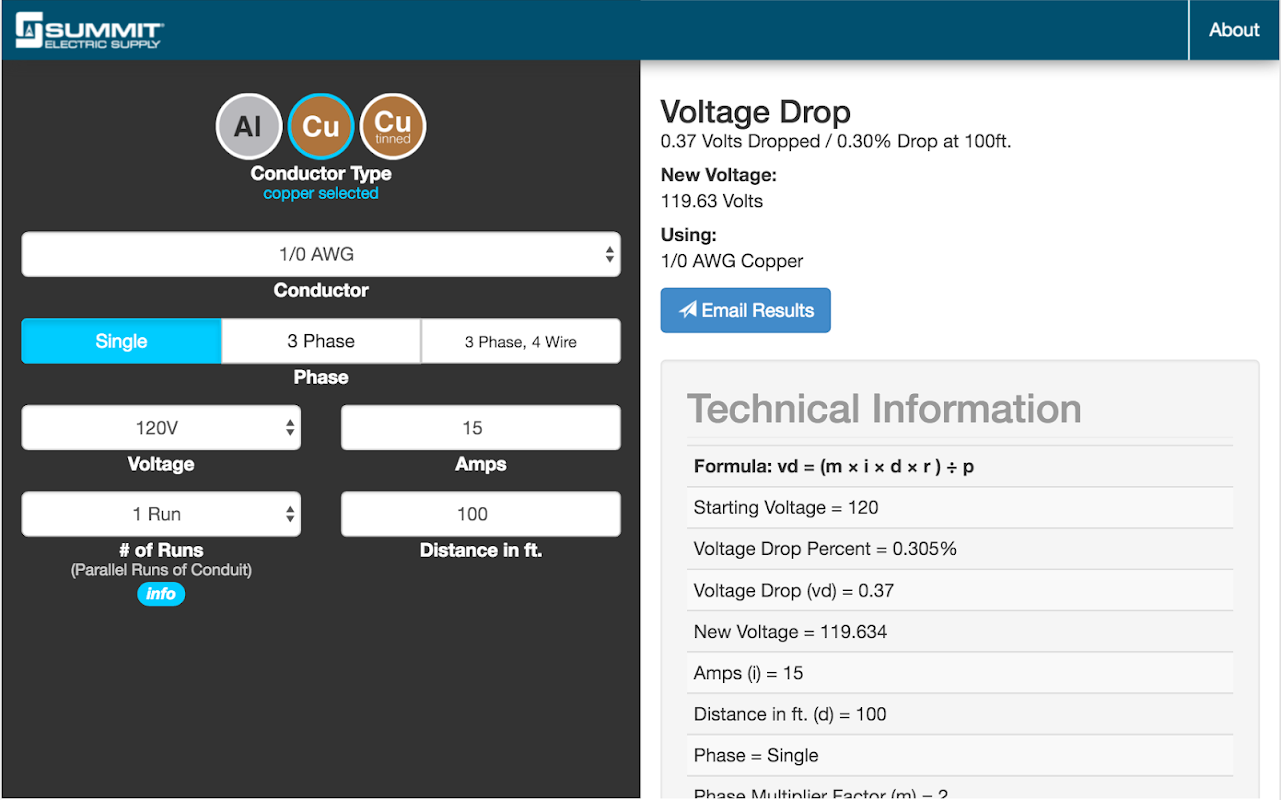
Task: Select Single phase option
Action: (121, 341)
